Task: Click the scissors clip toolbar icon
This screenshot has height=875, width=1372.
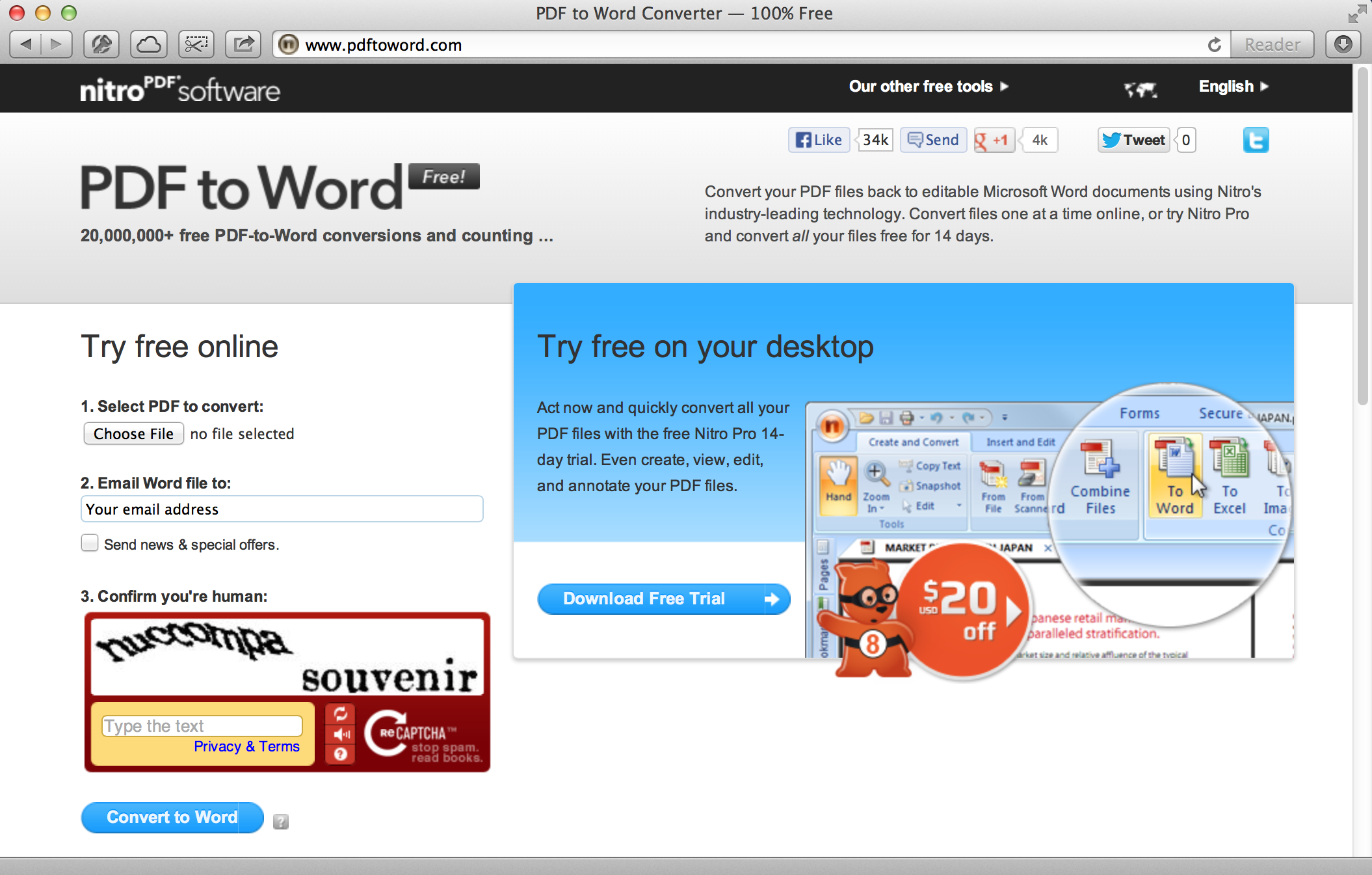Action: click(196, 44)
